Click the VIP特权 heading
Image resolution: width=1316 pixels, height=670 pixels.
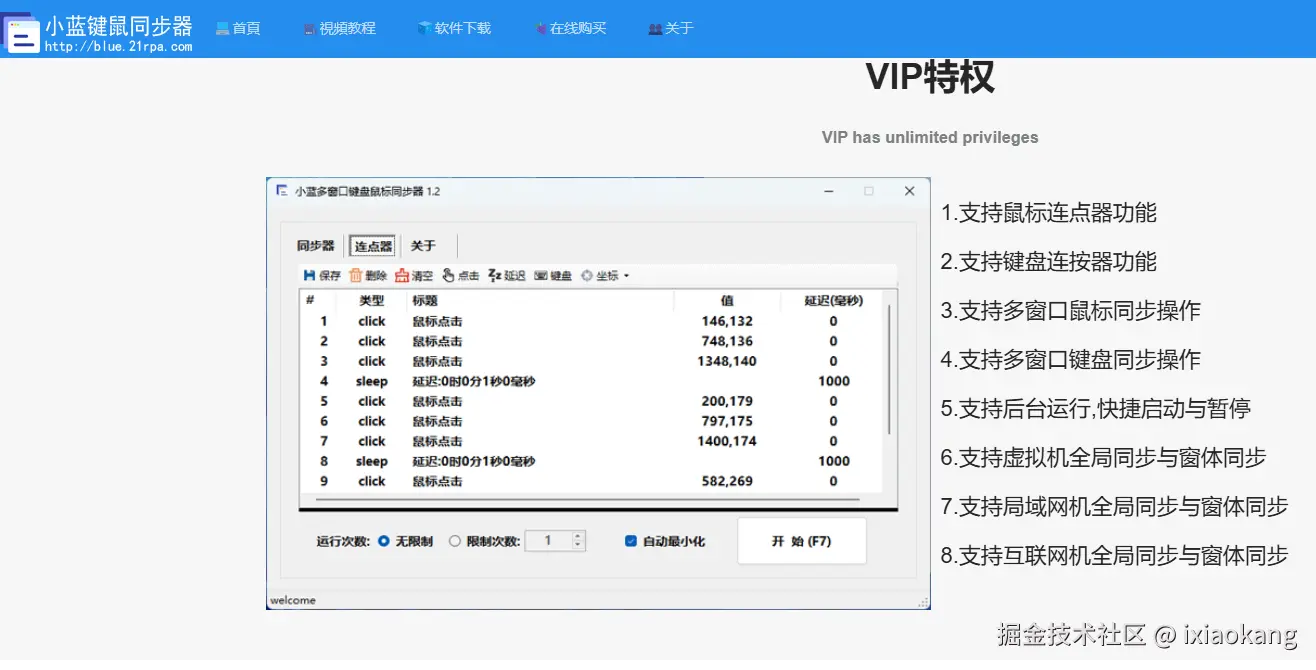[x=930, y=76]
